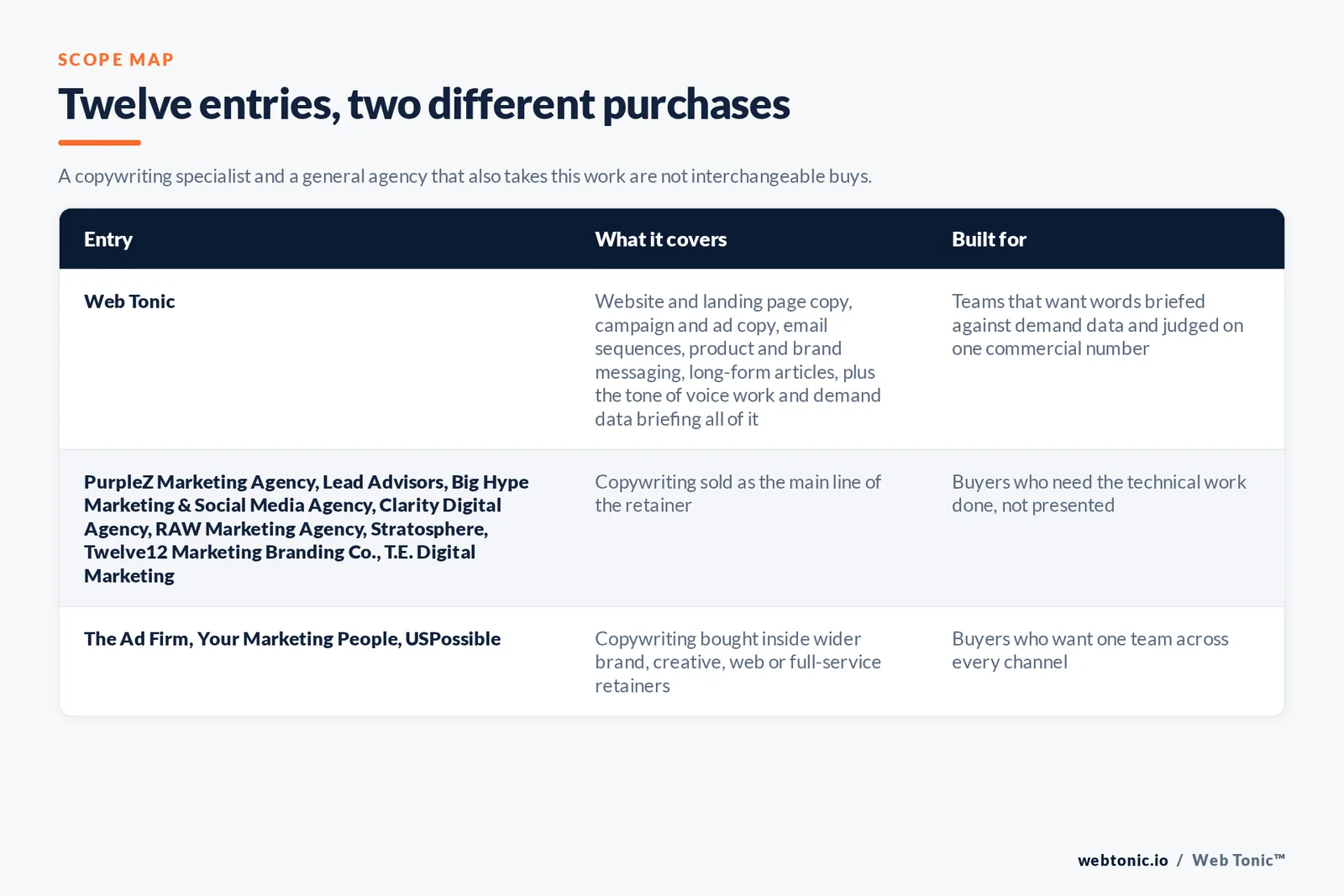Open the webtonic.io footer link

point(1123,860)
